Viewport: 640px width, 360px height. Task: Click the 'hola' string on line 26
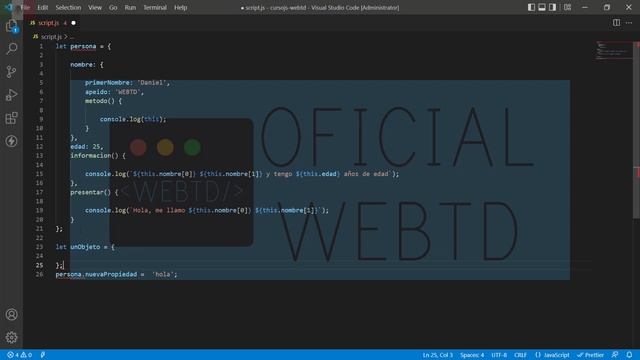pos(163,274)
